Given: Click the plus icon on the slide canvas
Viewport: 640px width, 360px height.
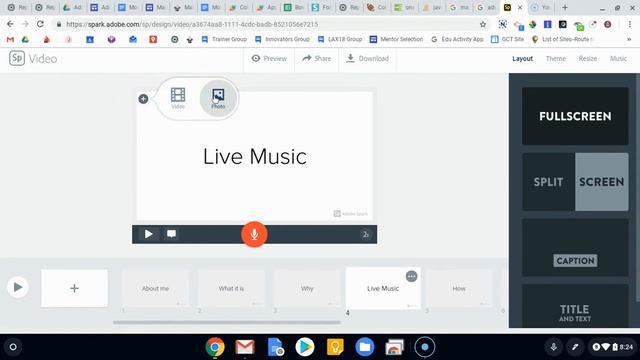Looking at the screenshot, I should click(x=143, y=99).
